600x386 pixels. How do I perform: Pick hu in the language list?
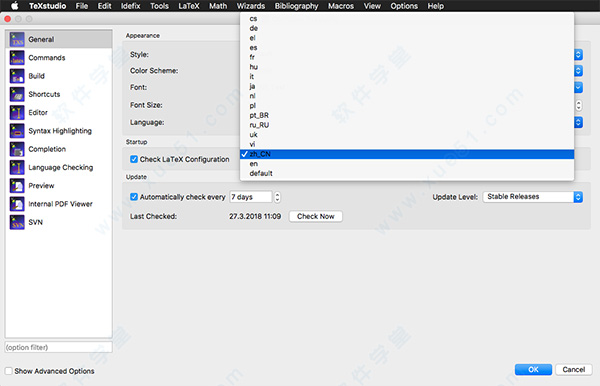(407, 67)
